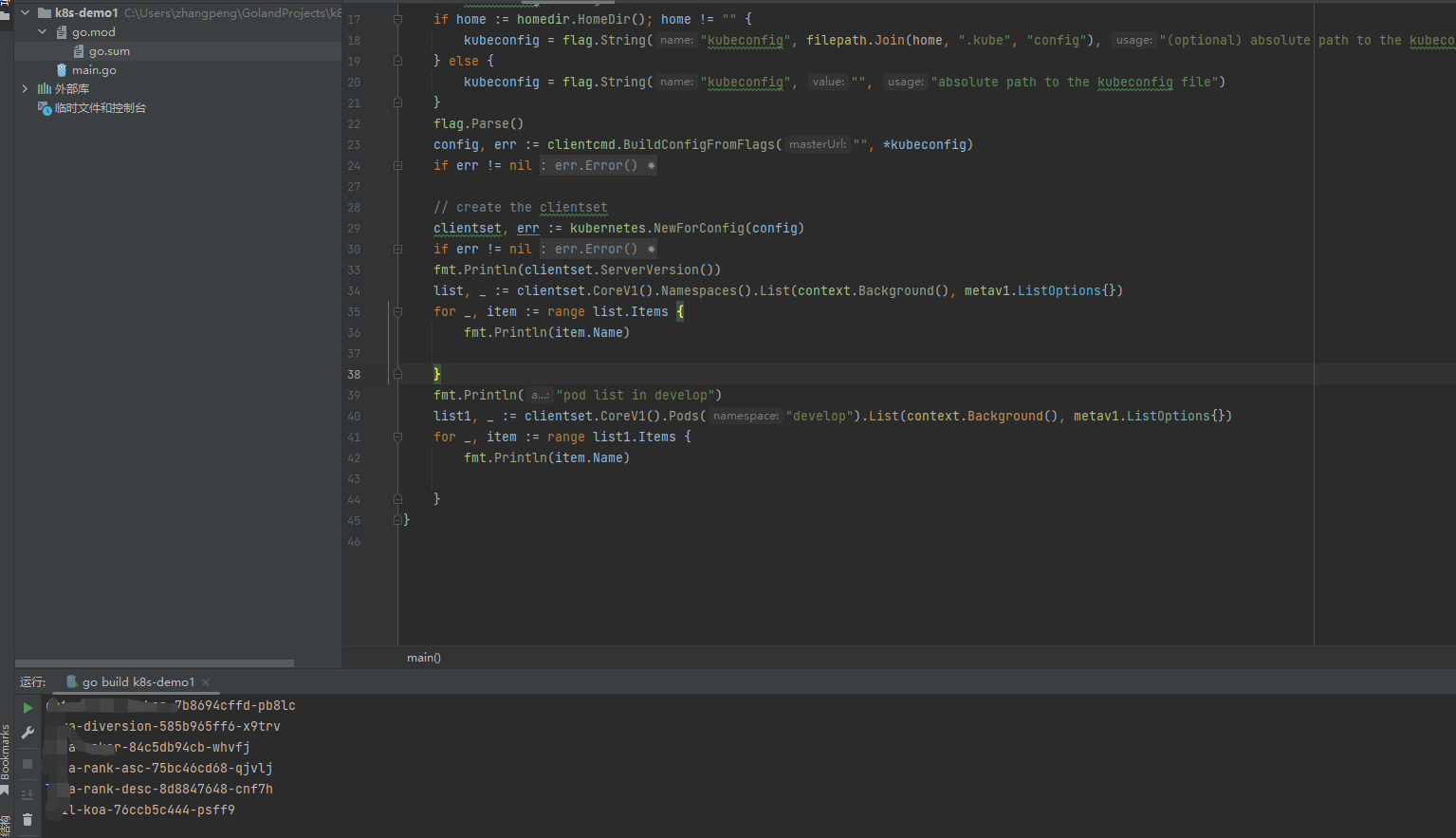Fold the if-home block at line 17

(397, 19)
